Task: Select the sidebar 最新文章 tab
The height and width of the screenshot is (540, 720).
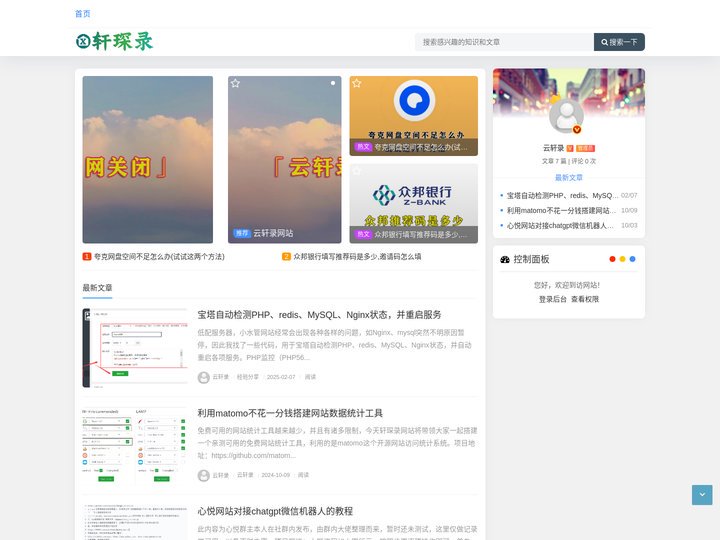Action: pos(568,178)
